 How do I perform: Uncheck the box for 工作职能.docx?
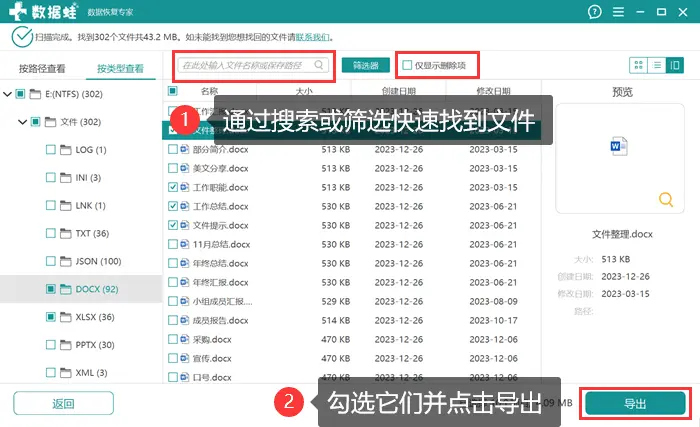point(173,187)
